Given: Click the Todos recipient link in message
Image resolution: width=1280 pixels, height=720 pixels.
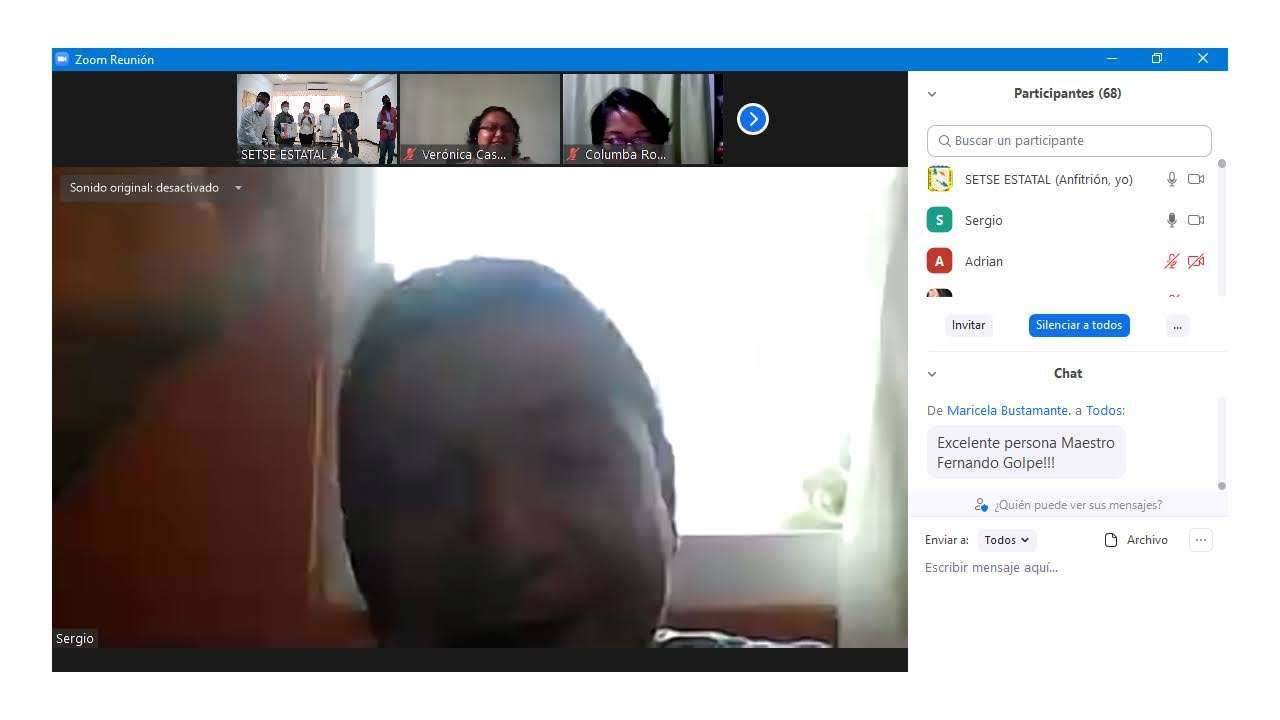Looking at the screenshot, I should tap(1105, 410).
